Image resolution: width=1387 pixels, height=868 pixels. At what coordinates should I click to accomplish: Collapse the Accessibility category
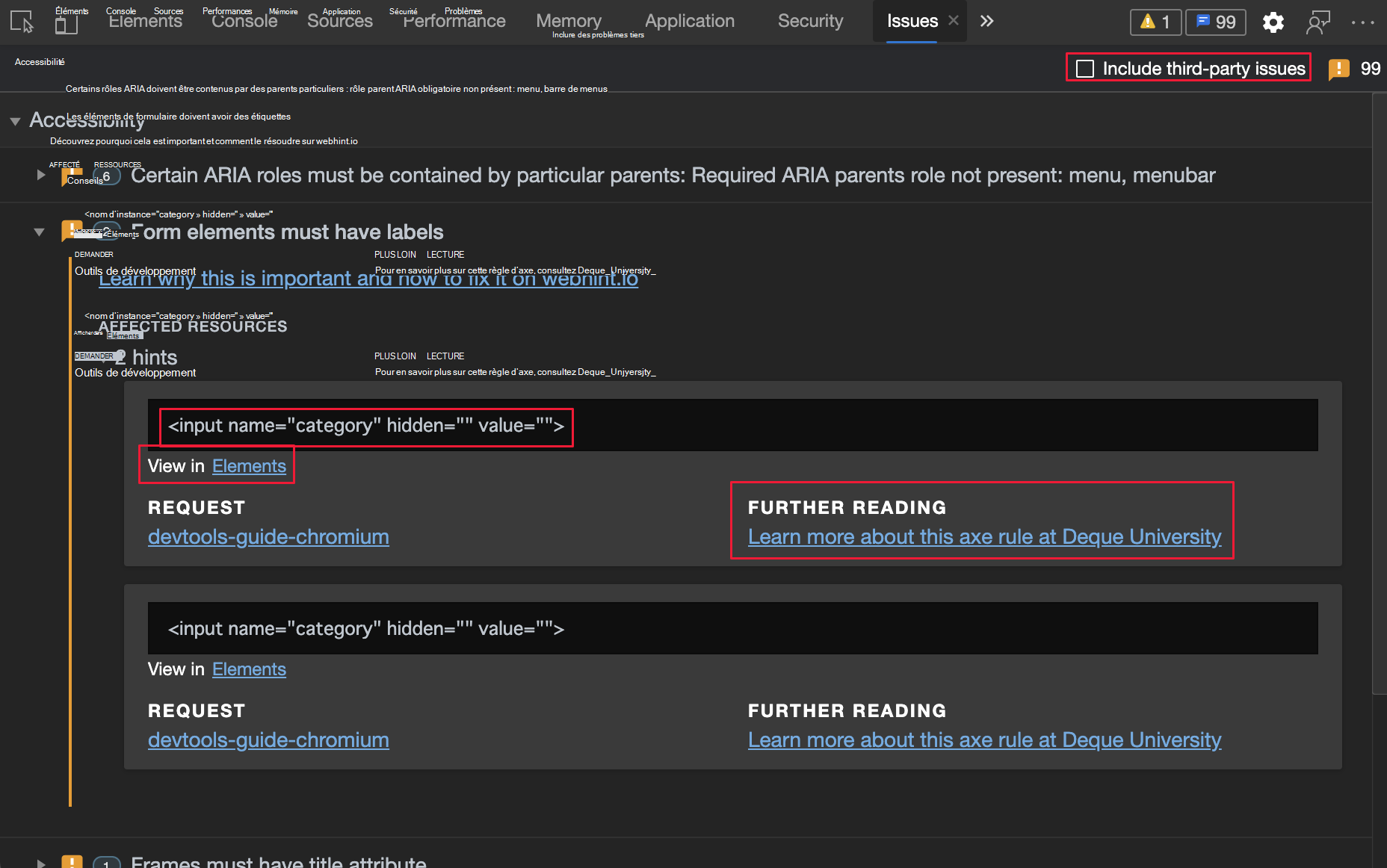[15, 121]
